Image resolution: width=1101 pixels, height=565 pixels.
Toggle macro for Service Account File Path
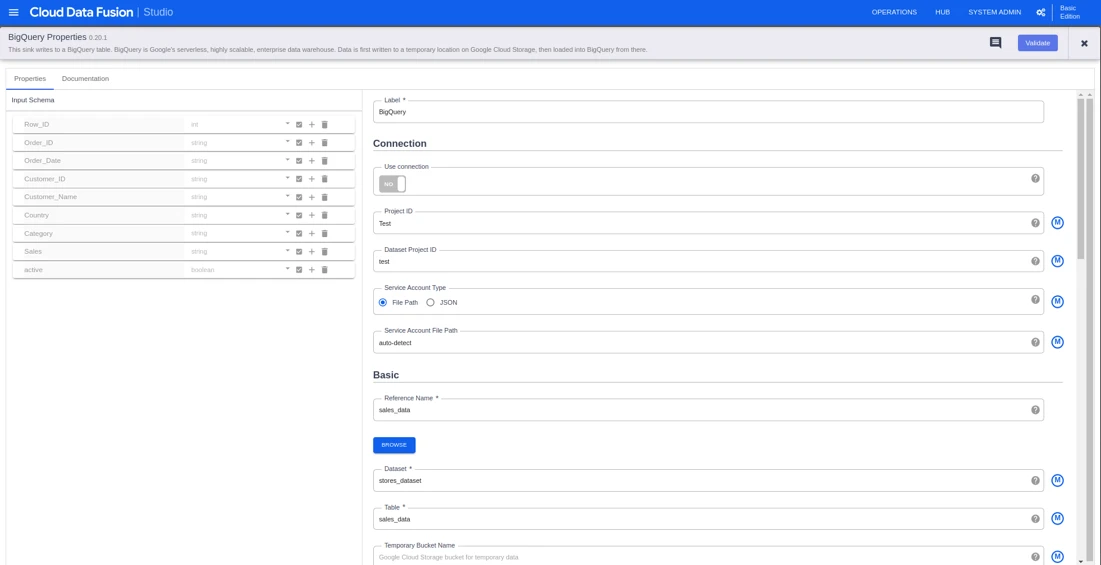pyautogui.click(x=1057, y=342)
